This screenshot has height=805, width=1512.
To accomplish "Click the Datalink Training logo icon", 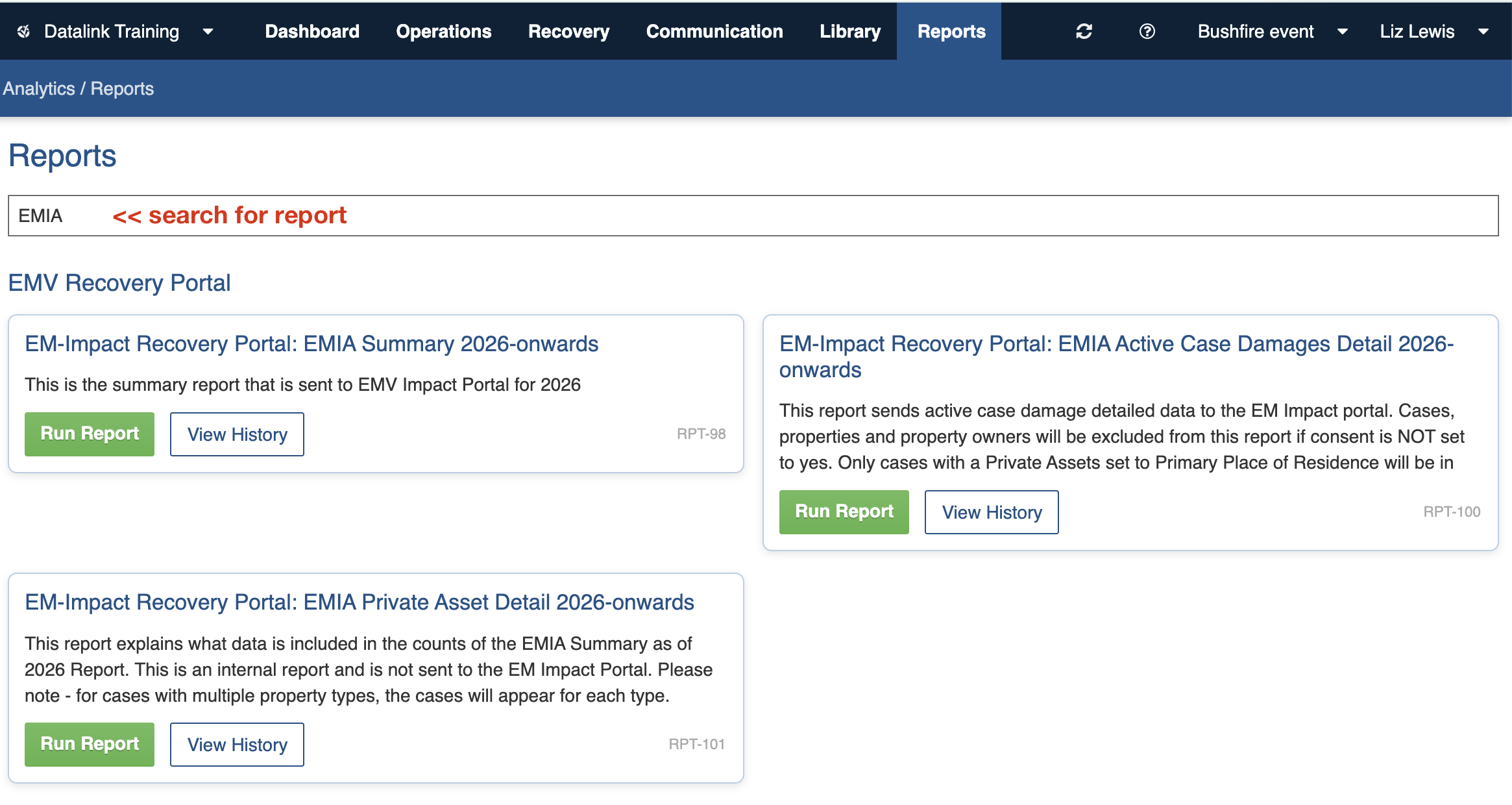I will (24, 31).
